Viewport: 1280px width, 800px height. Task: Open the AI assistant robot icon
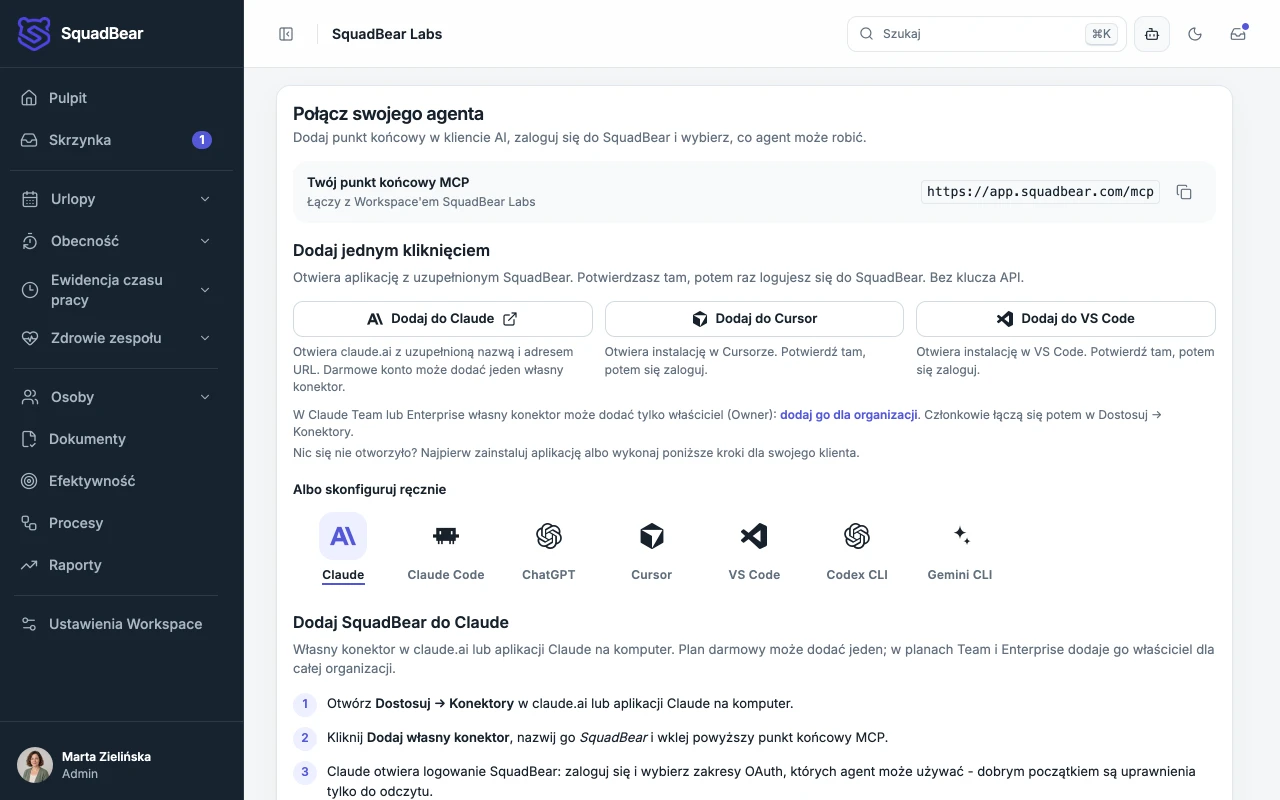click(1152, 34)
